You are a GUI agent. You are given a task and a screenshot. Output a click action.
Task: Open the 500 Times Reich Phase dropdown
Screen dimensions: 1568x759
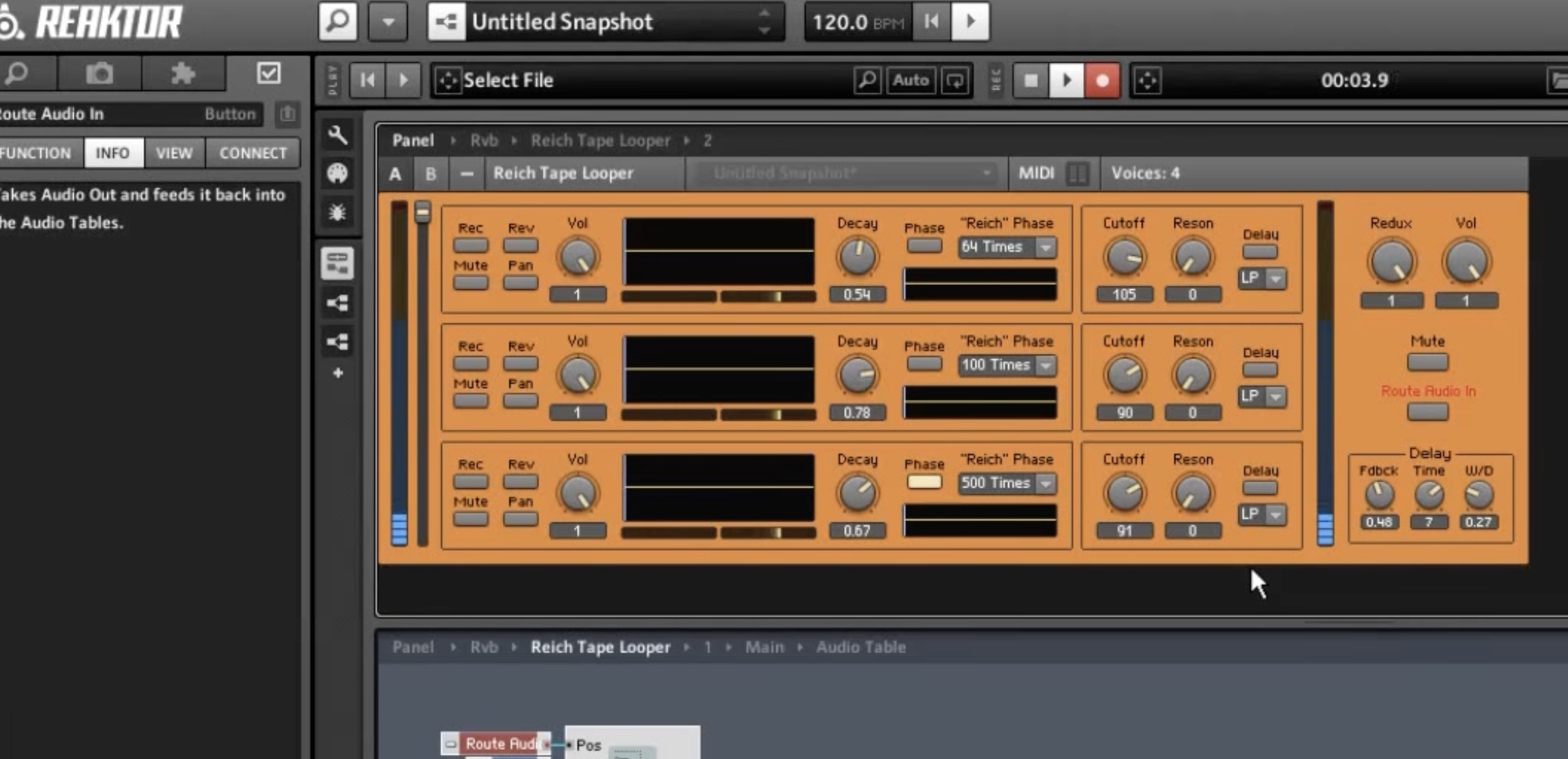pyautogui.click(x=1007, y=483)
